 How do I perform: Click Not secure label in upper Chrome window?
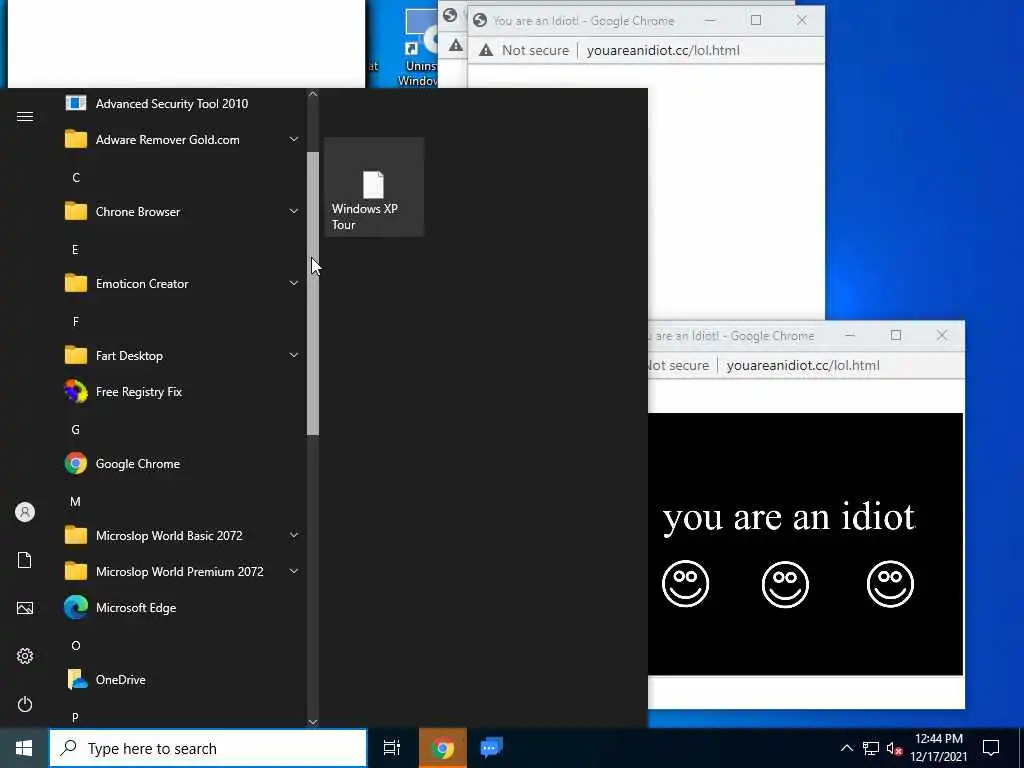tap(535, 50)
